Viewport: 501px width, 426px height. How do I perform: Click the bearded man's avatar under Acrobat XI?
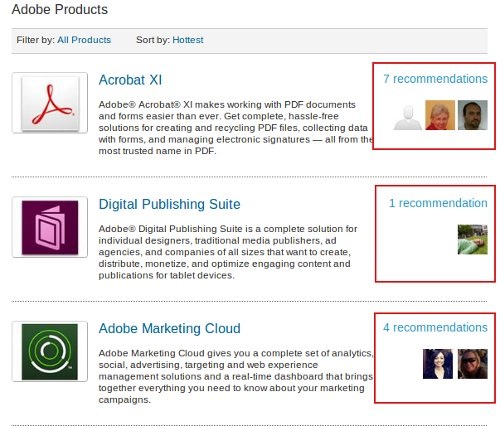pos(473,115)
